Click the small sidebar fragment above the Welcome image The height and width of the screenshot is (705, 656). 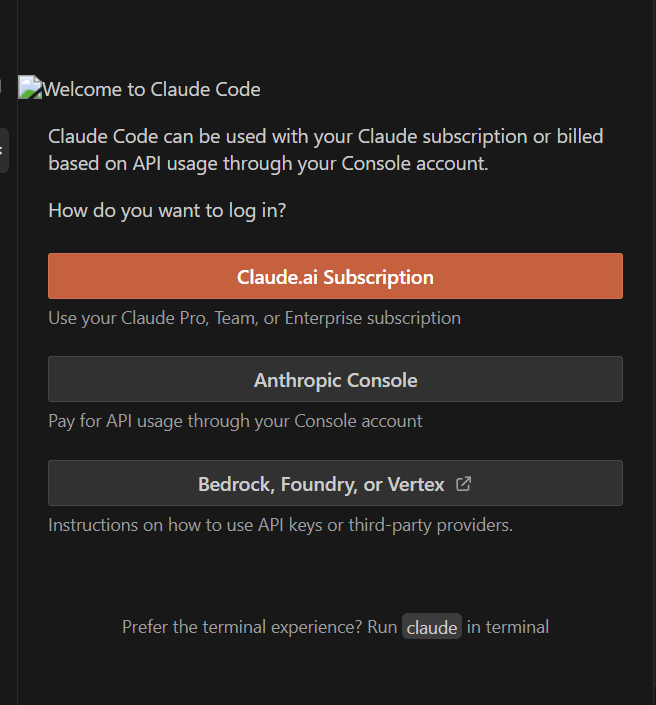pyautogui.click(x=3, y=85)
